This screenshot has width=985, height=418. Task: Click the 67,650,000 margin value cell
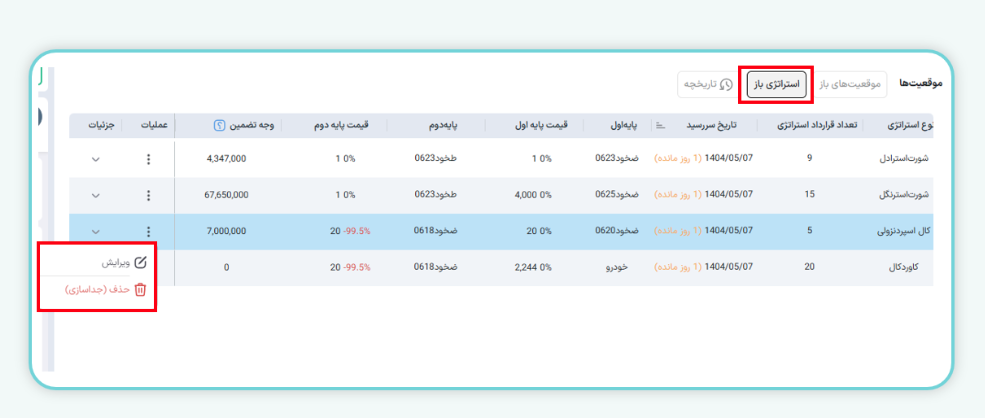click(225, 196)
